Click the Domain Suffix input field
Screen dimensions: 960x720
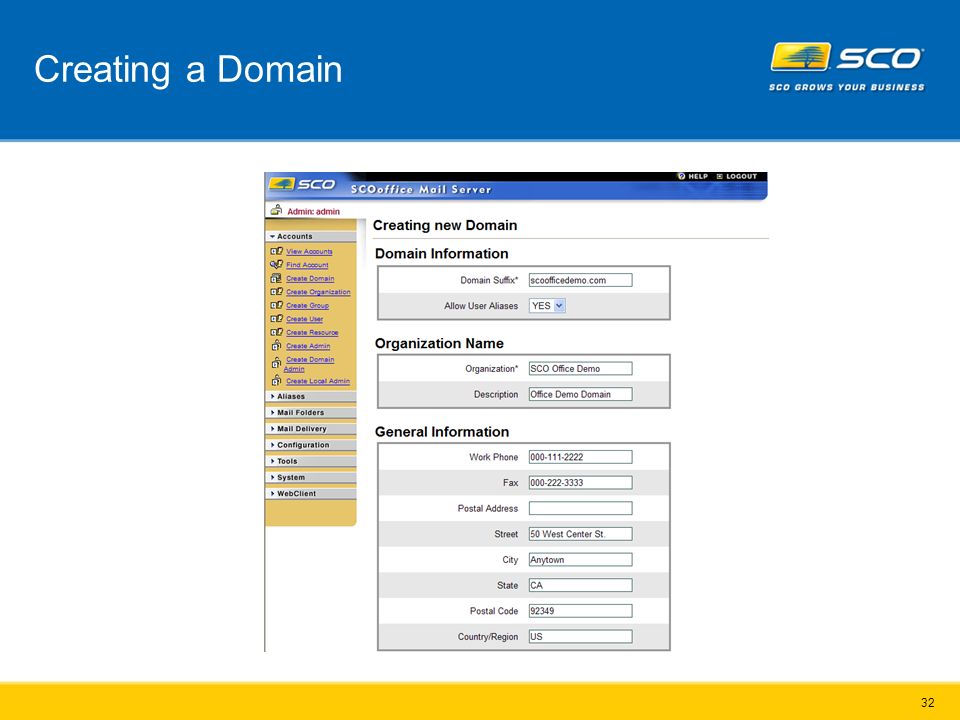580,280
